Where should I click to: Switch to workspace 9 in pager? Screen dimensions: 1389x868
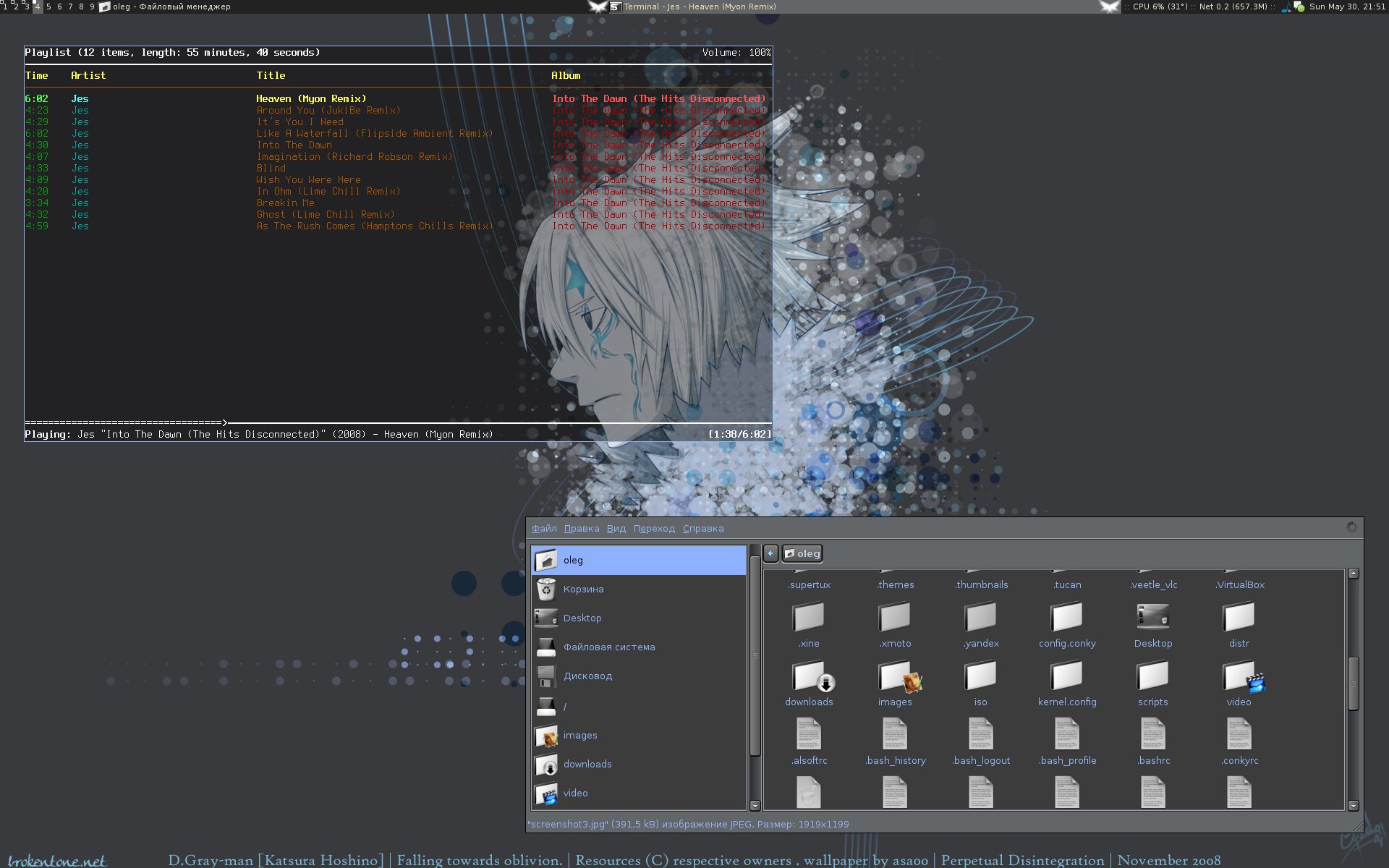(x=92, y=7)
